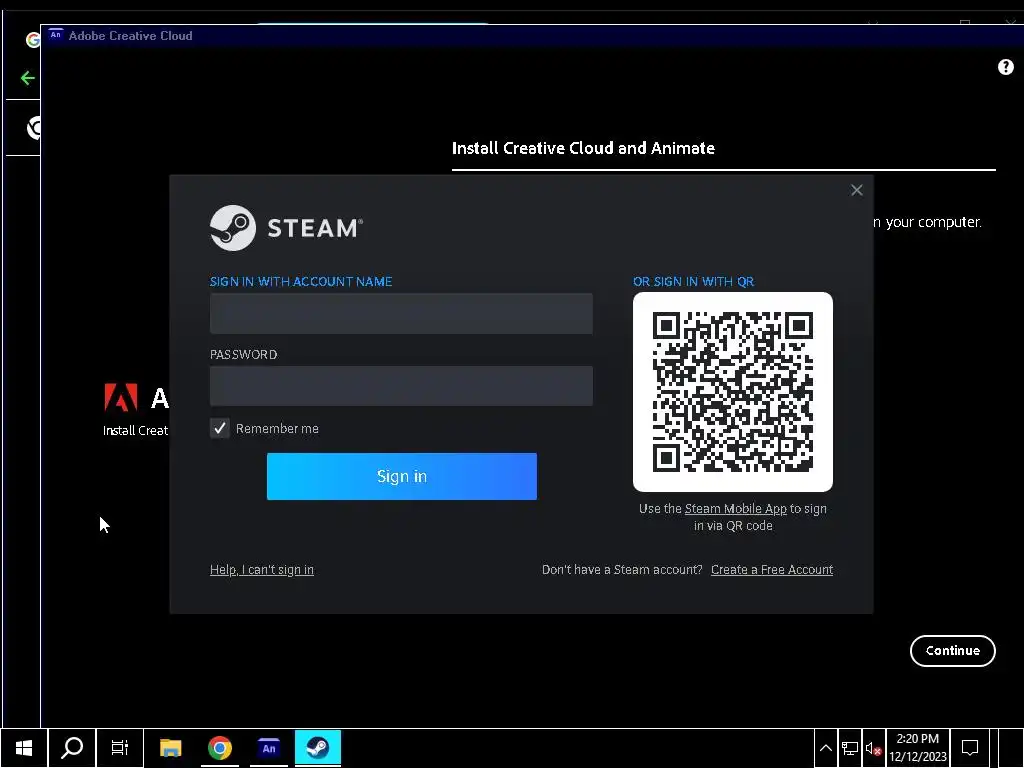The height and width of the screenshot is (768, 1024).
Task: Click the 'OR SIGN IN WITH QR' label
Action: coord(694,281)
